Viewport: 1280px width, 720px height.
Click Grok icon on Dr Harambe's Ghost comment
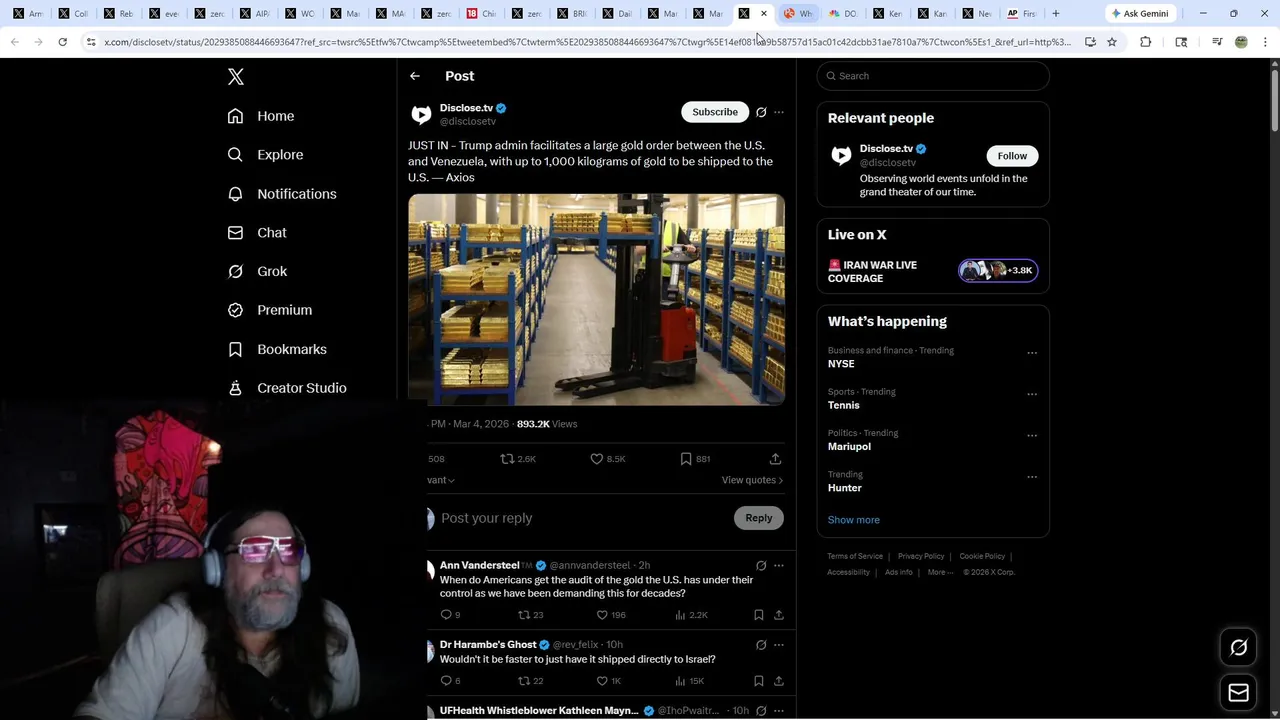point(761,645)
